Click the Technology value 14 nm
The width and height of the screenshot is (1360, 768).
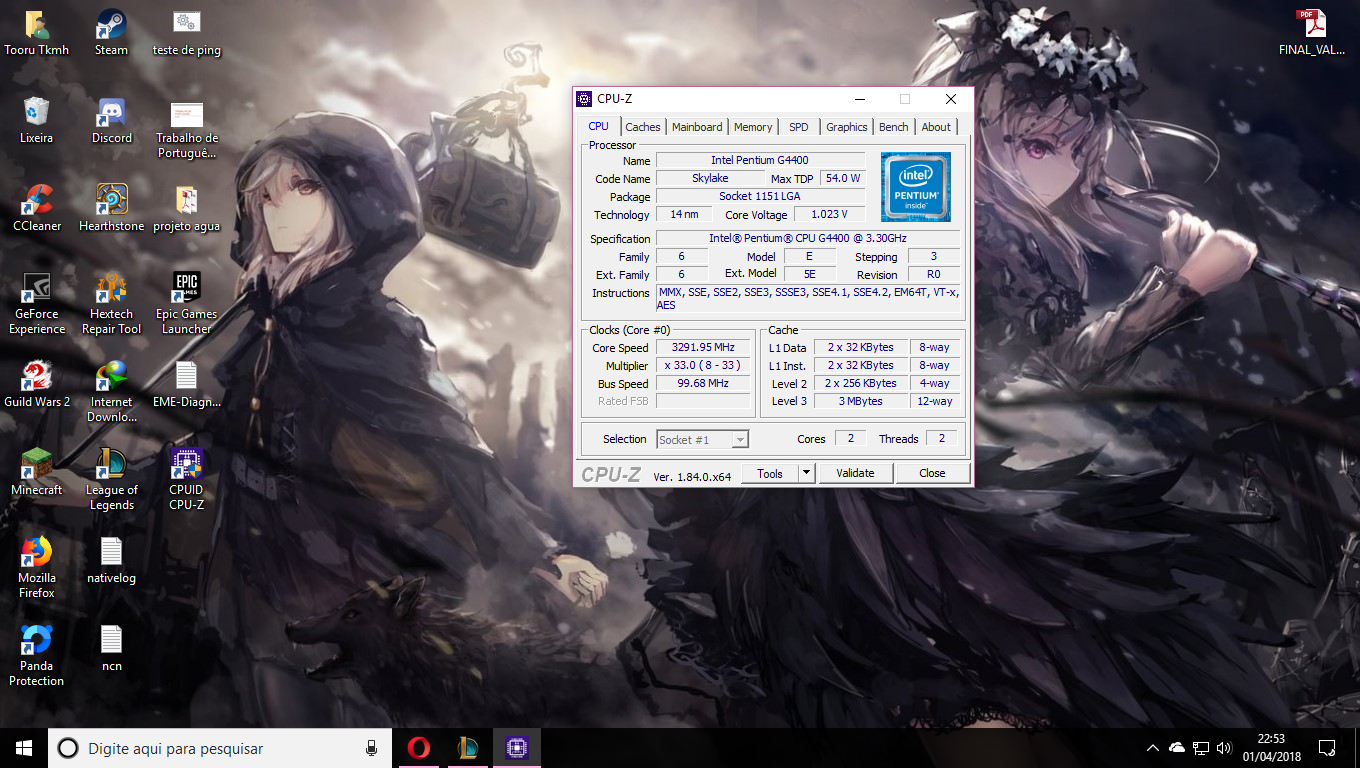coord(684,214)
